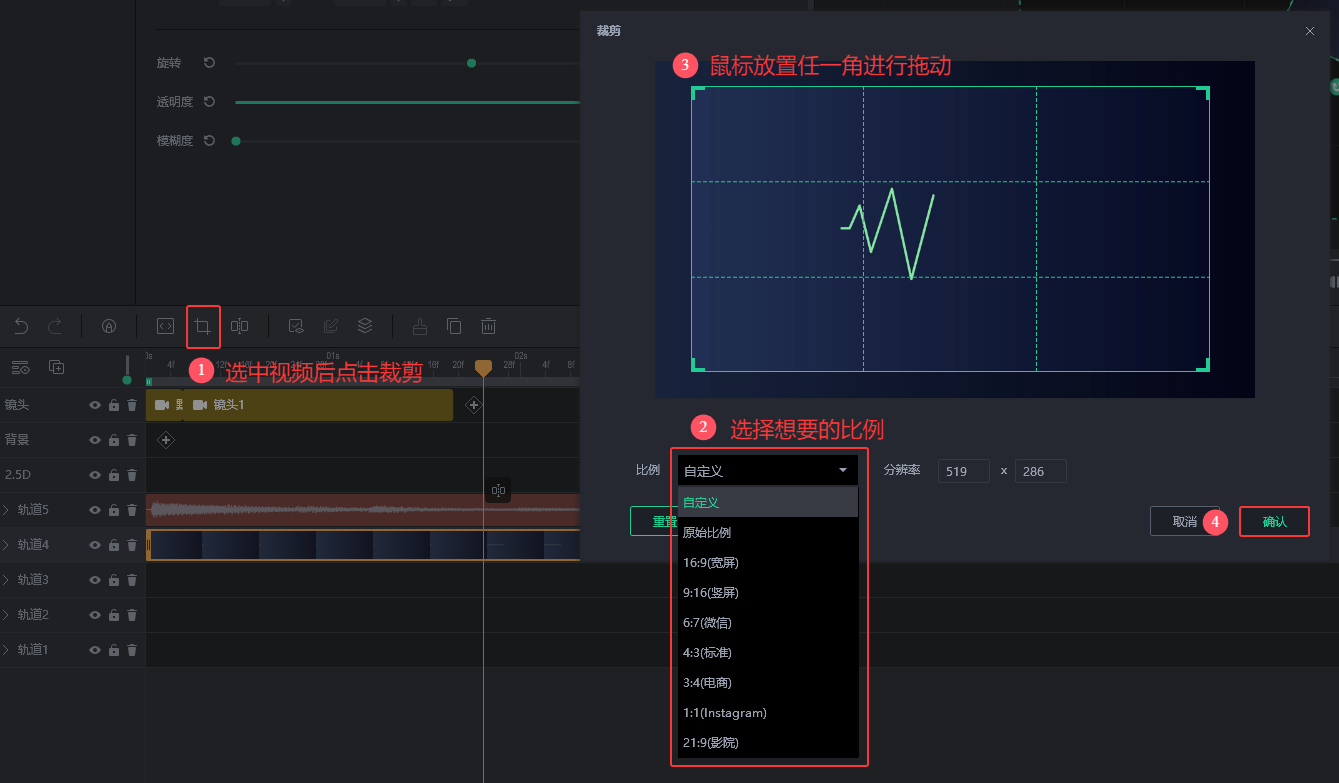This screenshot has width=1339, height=783.
Task: Click the 确认 button to apply the crop
Action: click(x=1274, y=522)
